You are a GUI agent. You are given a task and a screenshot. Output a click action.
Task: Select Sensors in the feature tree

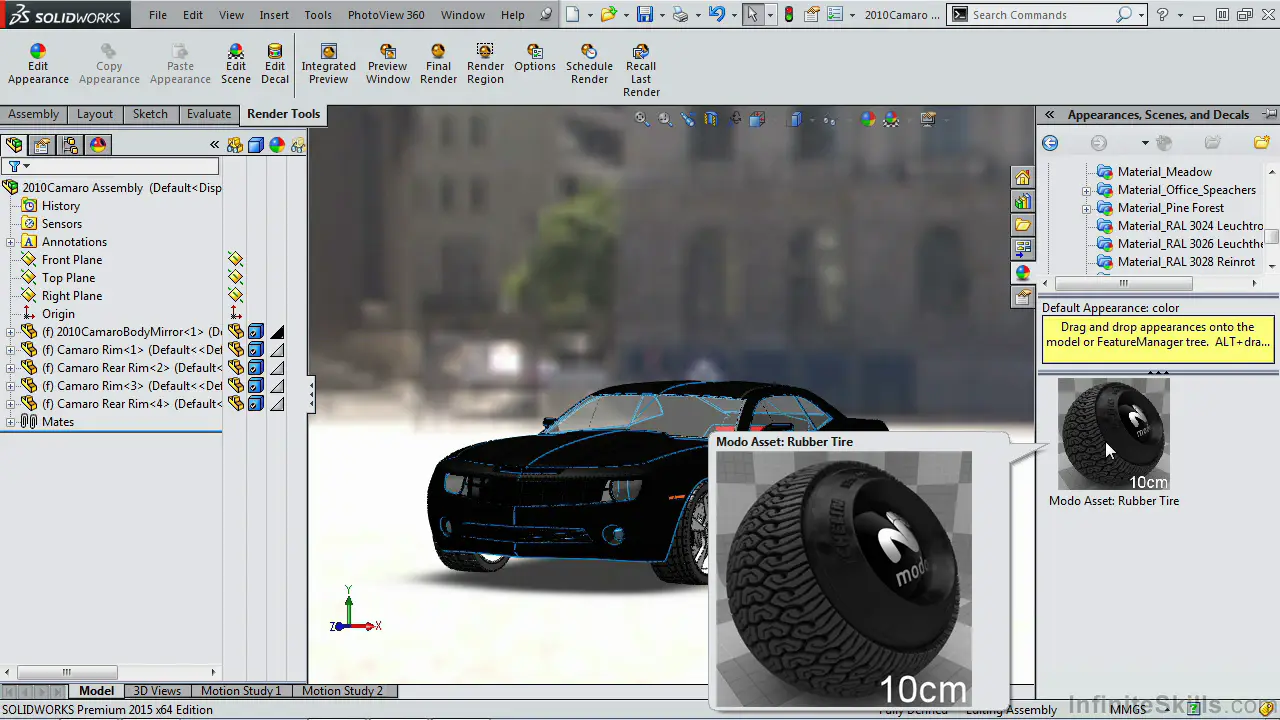coord(61,224)
